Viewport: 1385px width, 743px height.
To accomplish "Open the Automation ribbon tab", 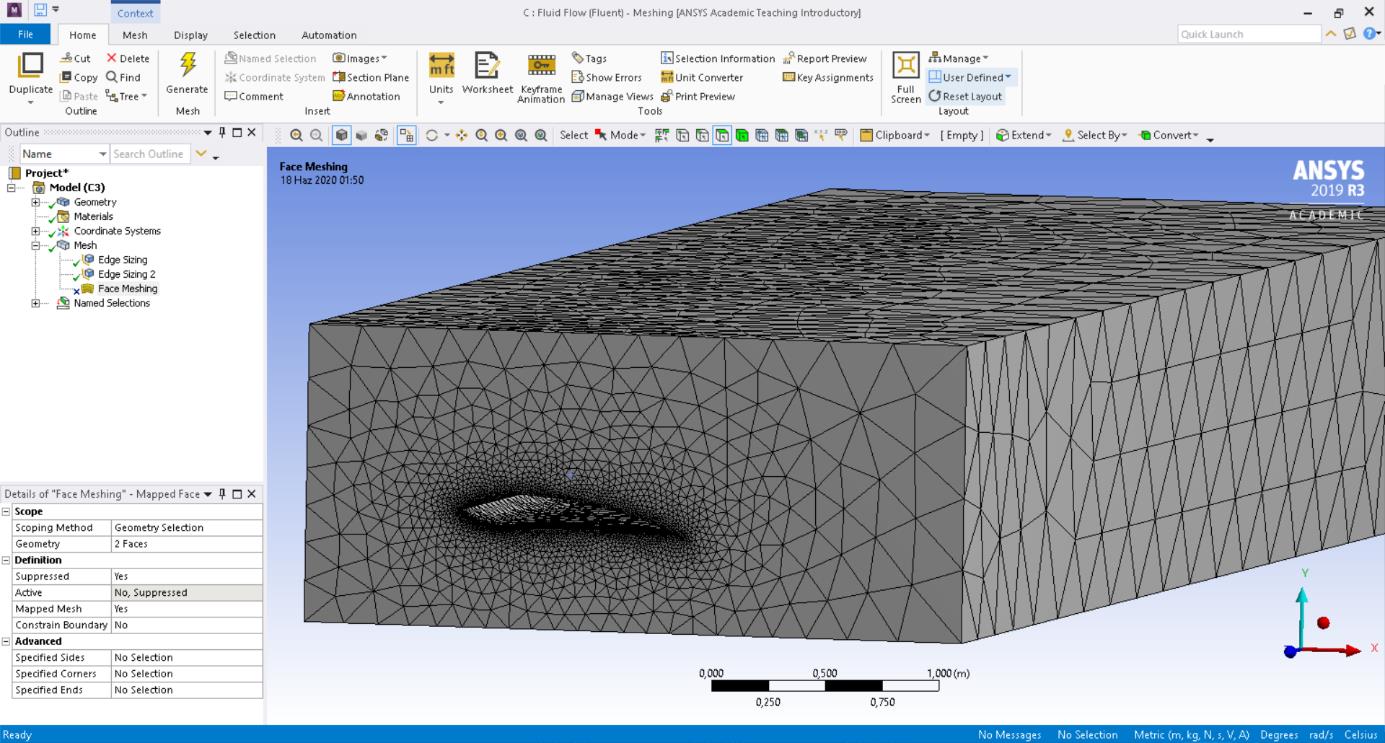I will pyautogui.click(x=329, y=35).
